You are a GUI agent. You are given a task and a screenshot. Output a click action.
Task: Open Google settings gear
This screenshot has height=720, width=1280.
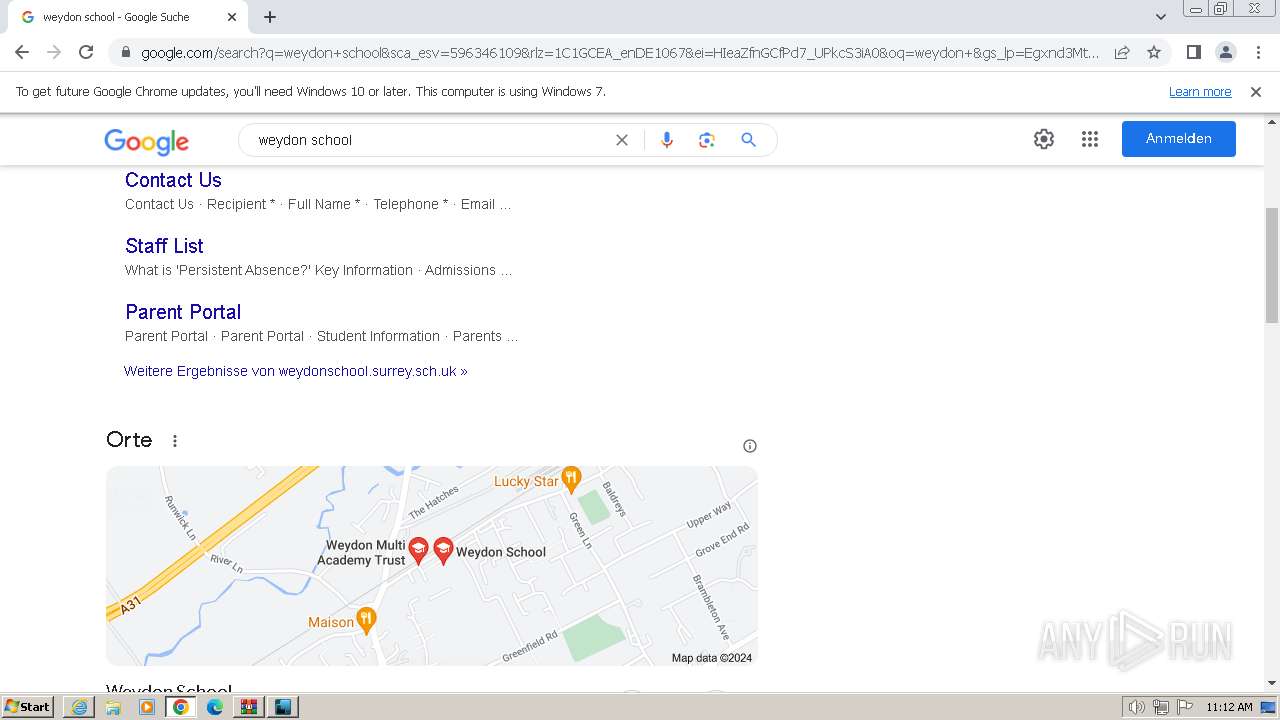pos(1044,139)
